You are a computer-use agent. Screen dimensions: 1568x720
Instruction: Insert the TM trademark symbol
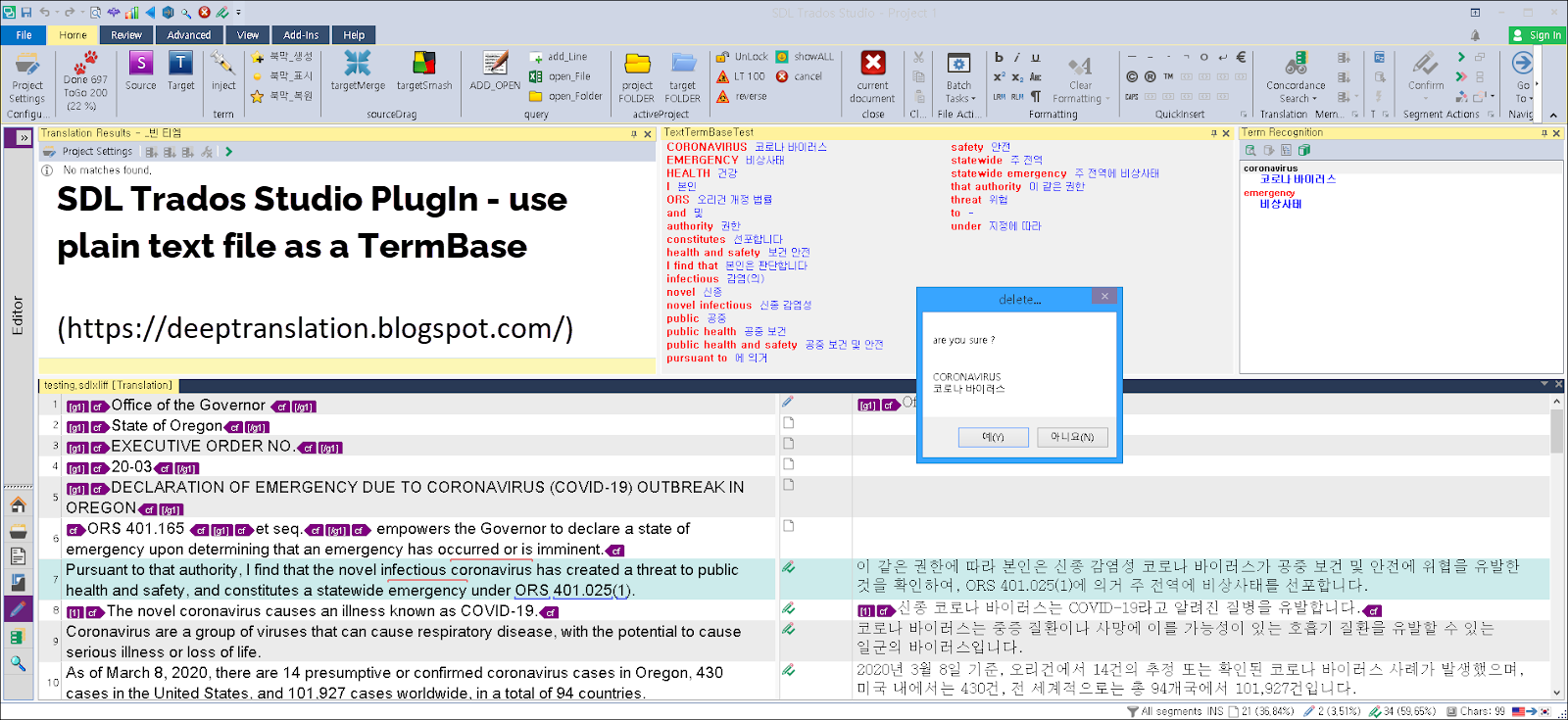1168,76
